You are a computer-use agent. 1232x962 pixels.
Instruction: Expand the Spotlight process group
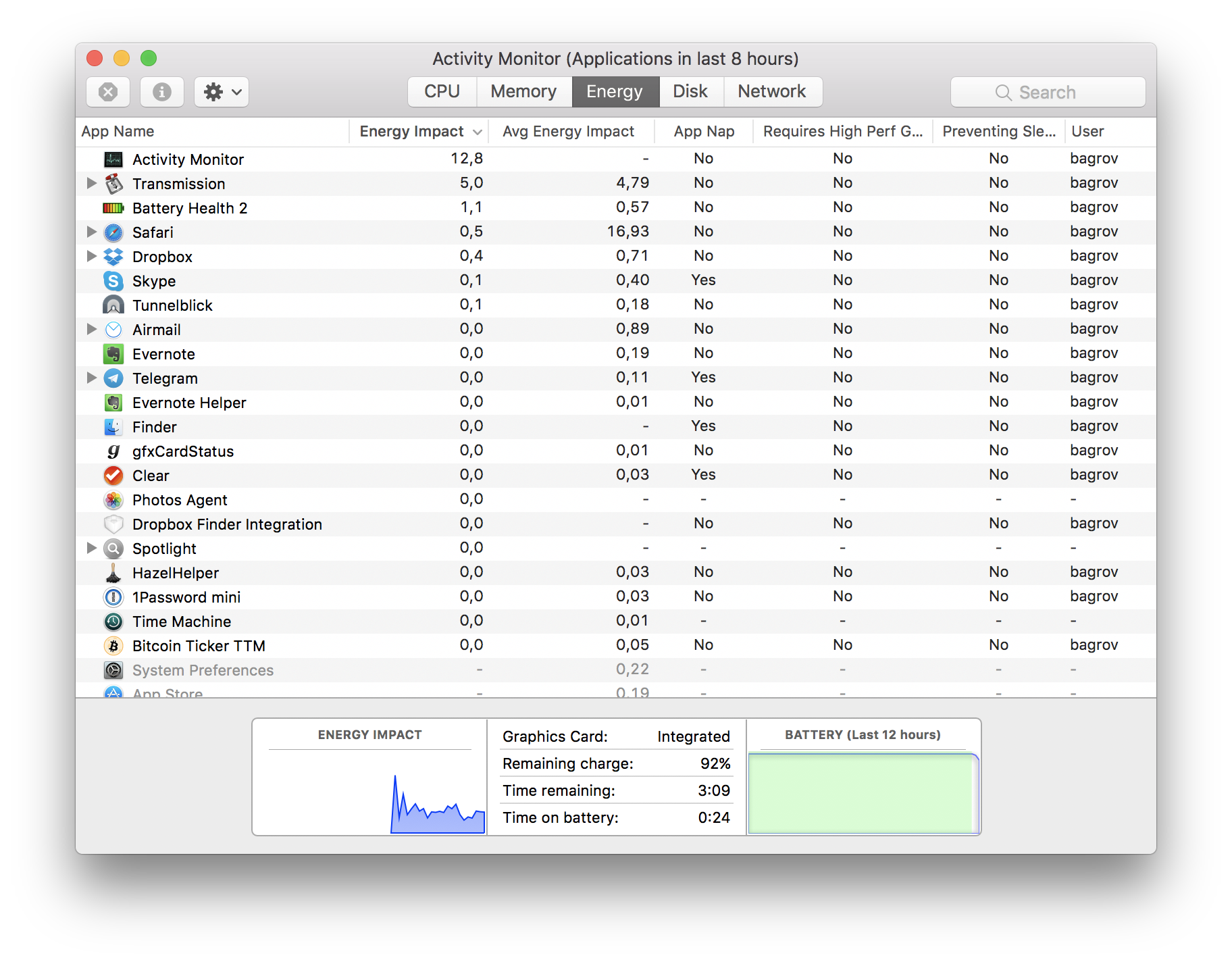tap(92, 548)
